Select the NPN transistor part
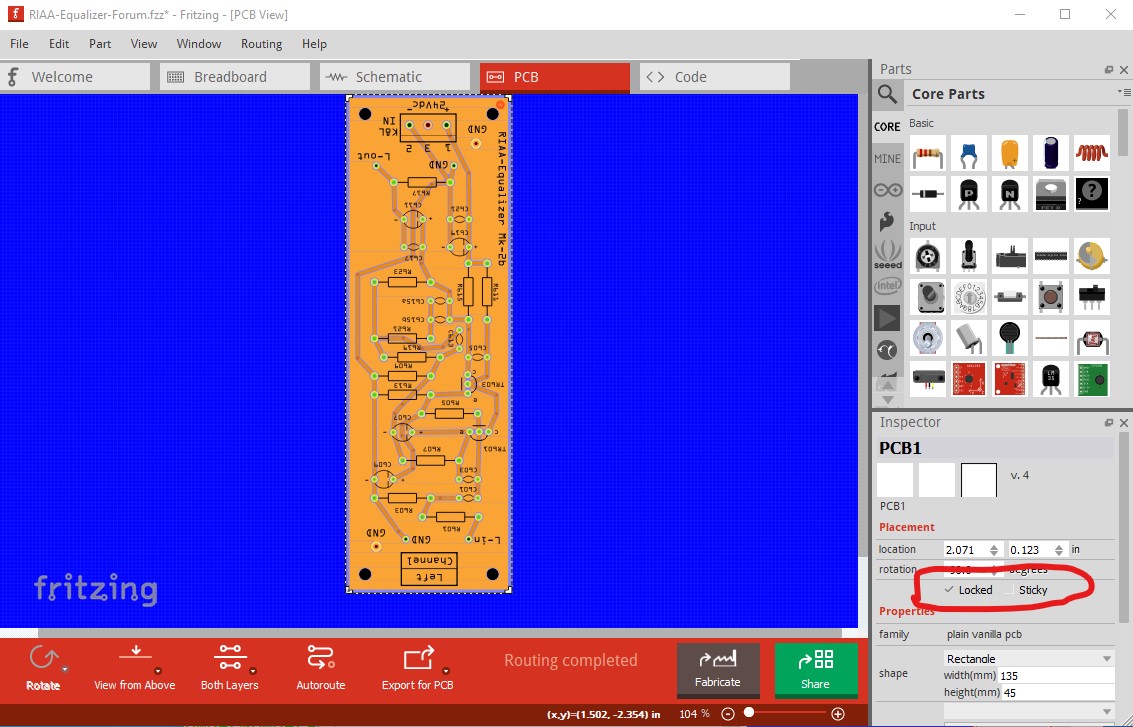 point(1010,194)
